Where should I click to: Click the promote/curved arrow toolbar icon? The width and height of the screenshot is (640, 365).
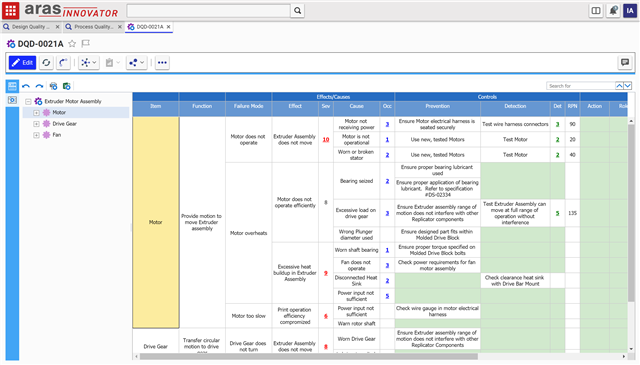[x=63, y=62]
